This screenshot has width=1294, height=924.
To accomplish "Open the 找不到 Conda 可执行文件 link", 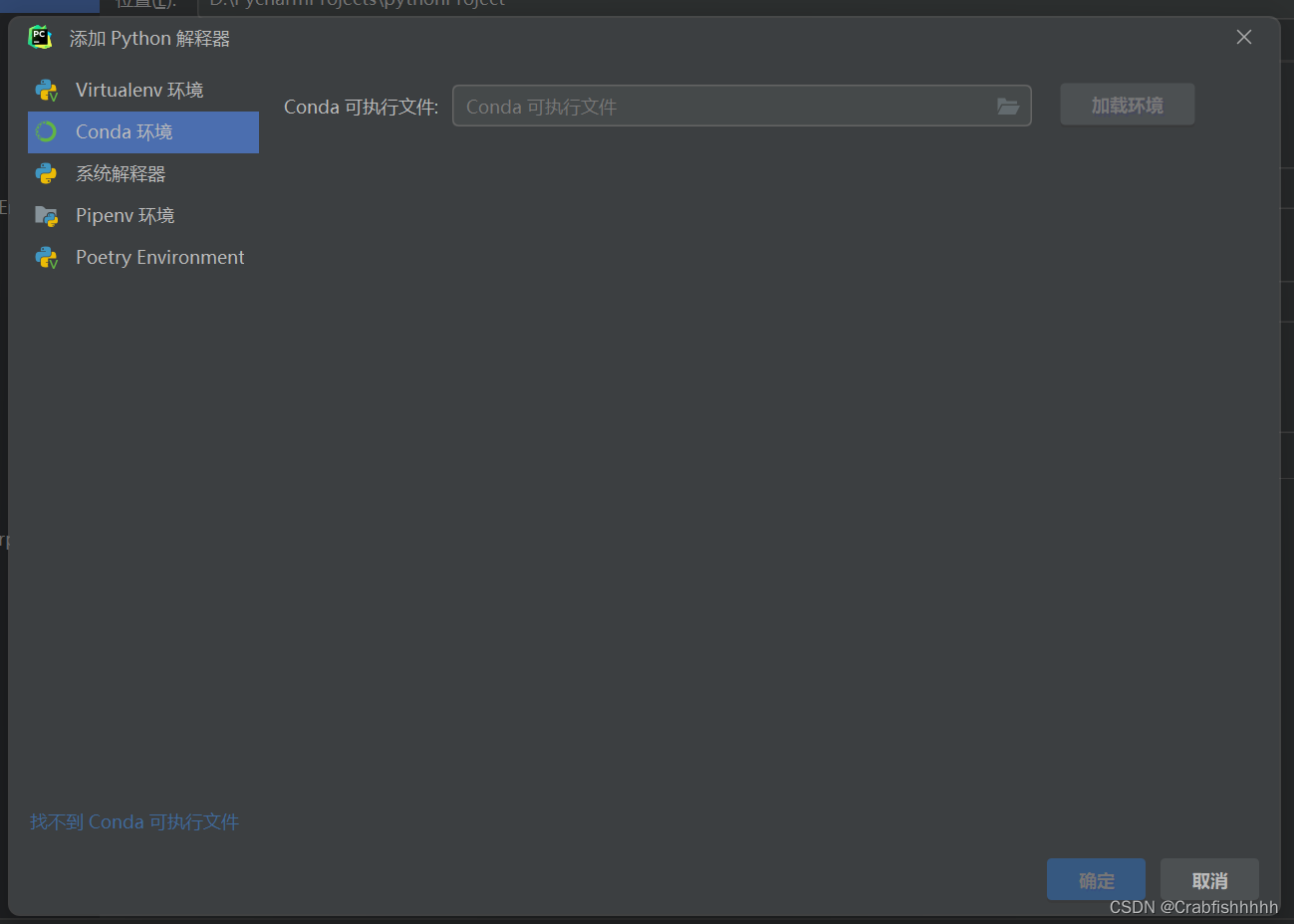I will (x=134, y=821).
